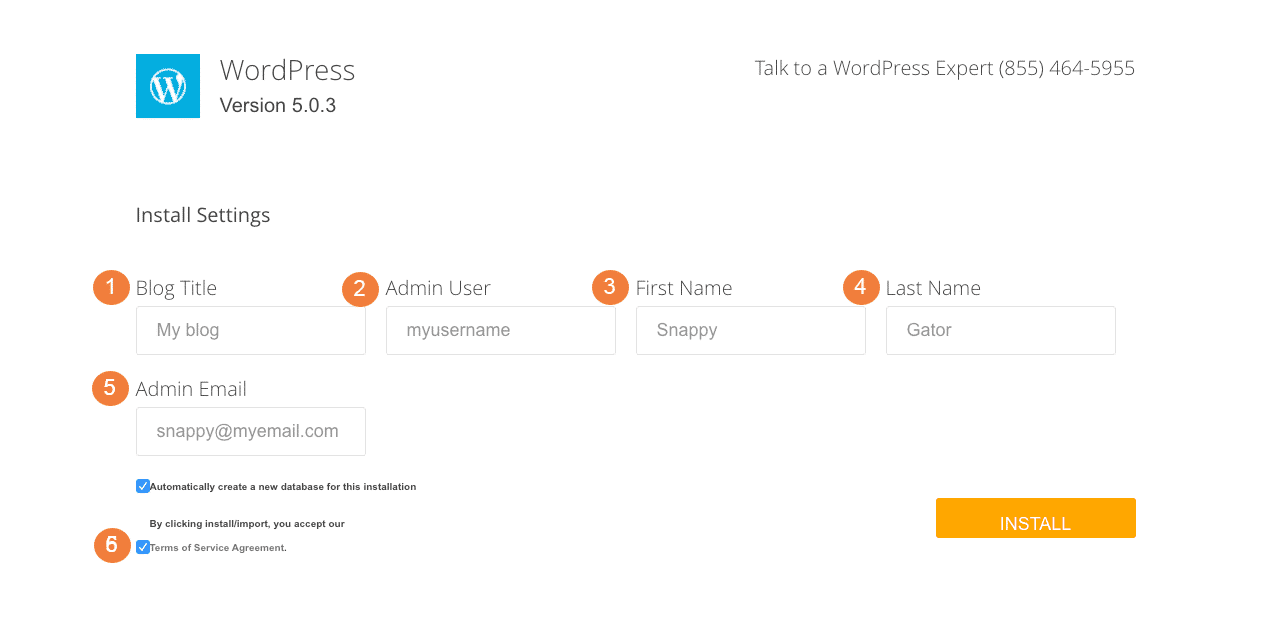Focus the Blog Title input field

[x=251, y=330]
